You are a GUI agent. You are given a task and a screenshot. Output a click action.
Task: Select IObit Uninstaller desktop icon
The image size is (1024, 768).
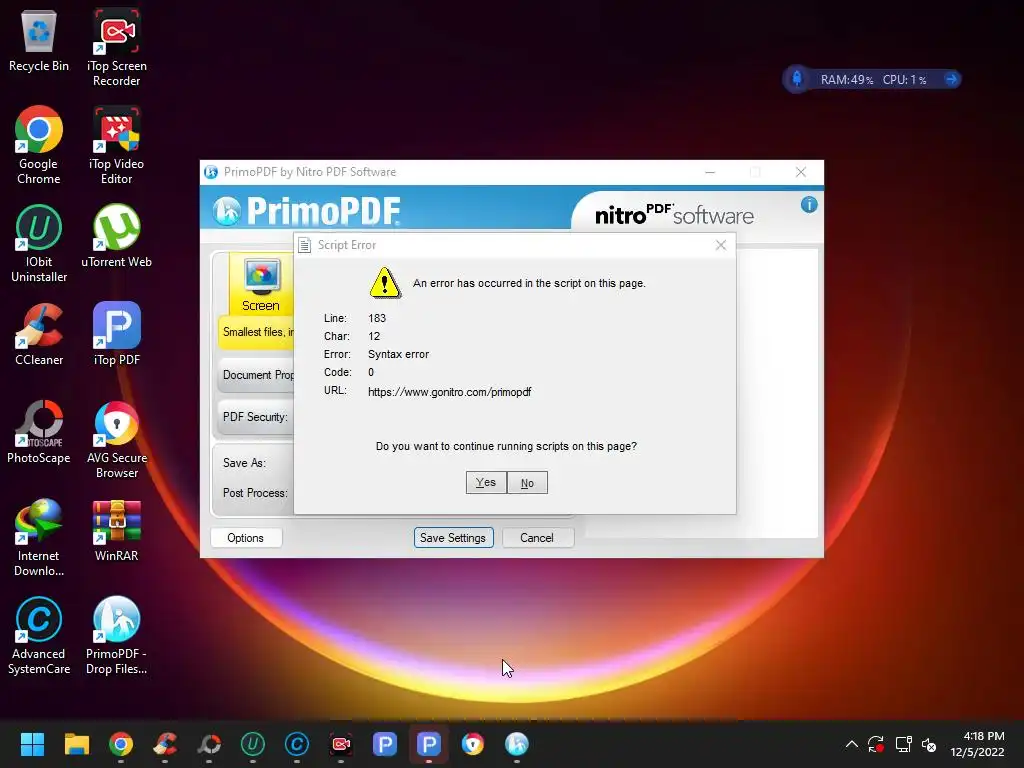click(39, 243)
